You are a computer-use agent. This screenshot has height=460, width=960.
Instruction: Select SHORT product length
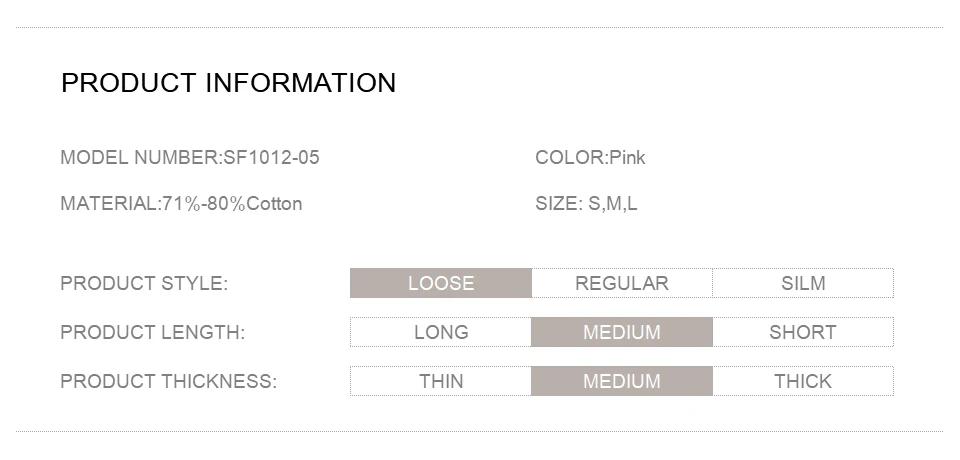coord(803,332)
